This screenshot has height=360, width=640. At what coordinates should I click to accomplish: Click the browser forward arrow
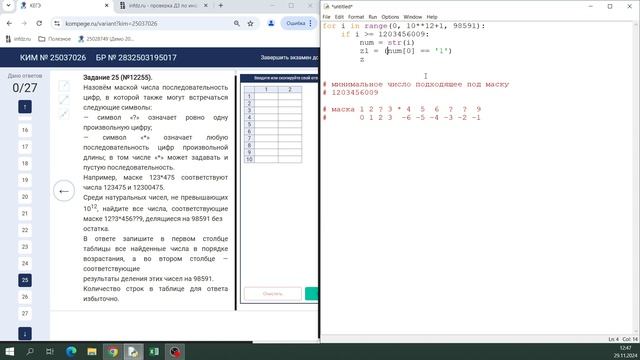pyautogui.click(x=24, y=24)
